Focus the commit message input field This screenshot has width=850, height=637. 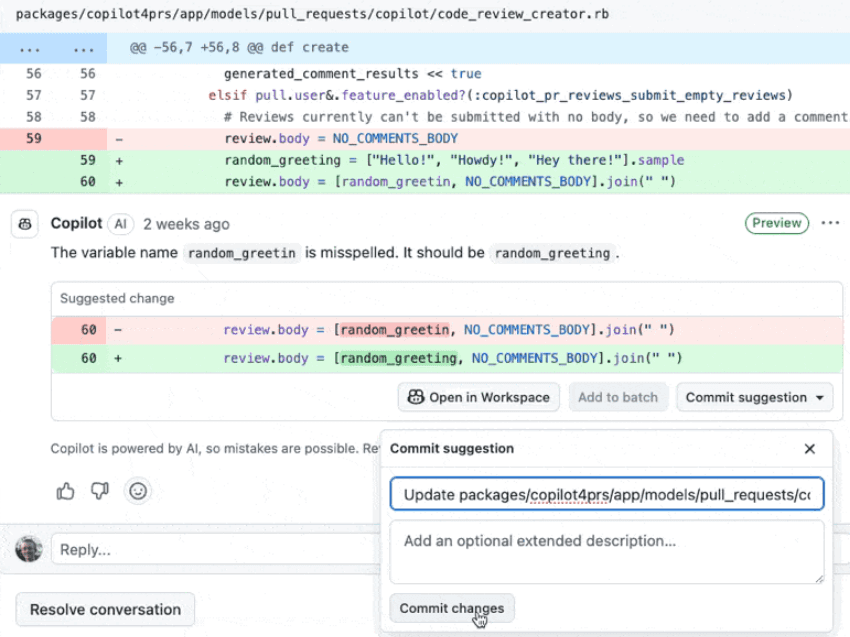click(x=607, y=494)
